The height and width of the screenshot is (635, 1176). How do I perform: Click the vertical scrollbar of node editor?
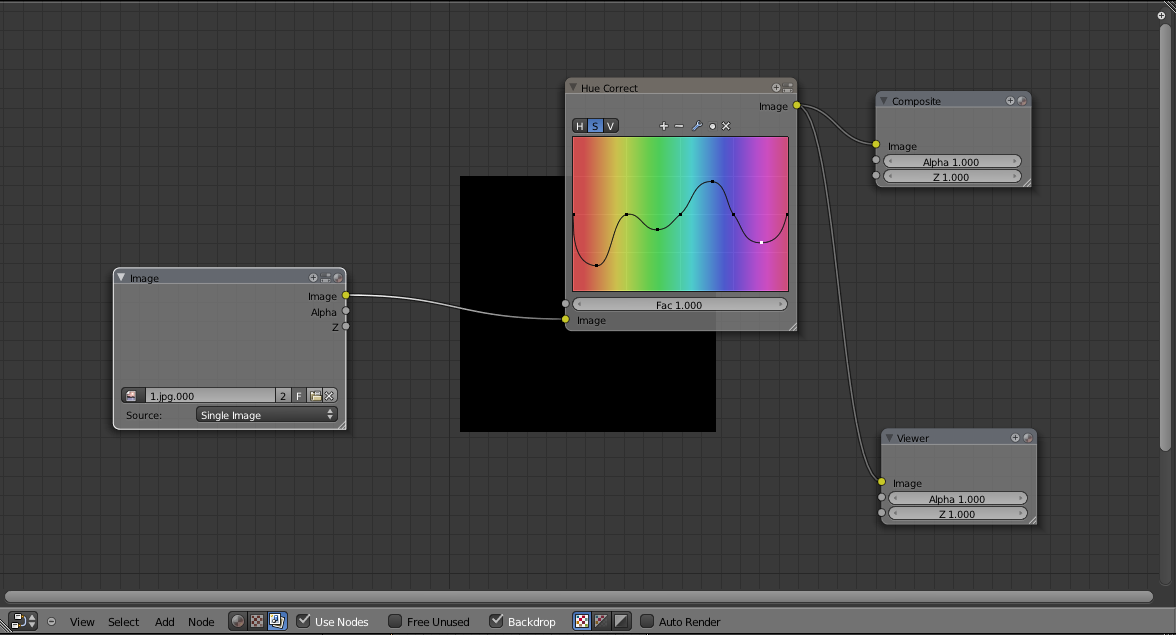[x=1165, y=237]
